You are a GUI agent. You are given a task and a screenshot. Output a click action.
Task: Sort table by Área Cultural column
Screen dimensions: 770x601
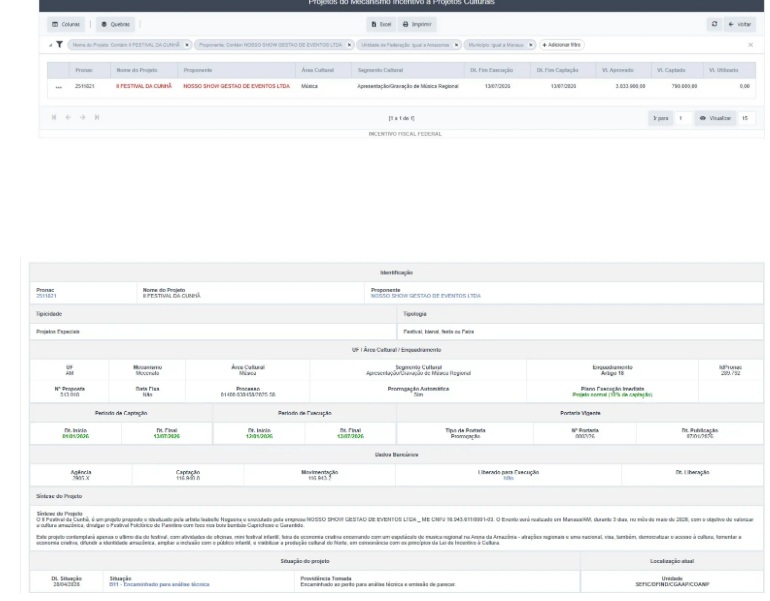pos(317,70)
